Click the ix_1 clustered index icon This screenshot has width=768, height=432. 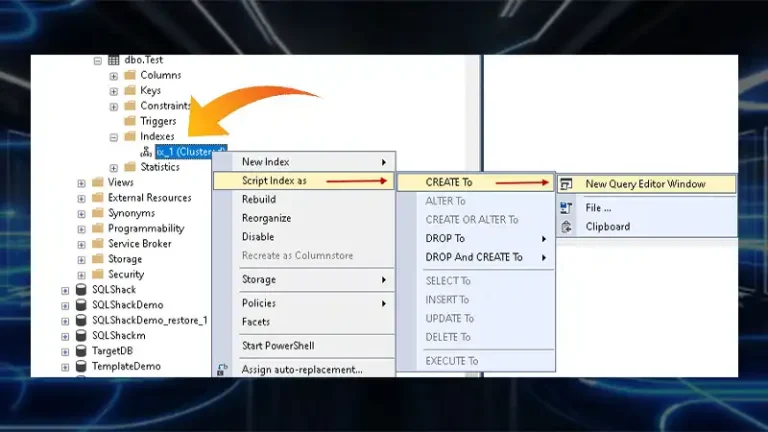[146, 152]
